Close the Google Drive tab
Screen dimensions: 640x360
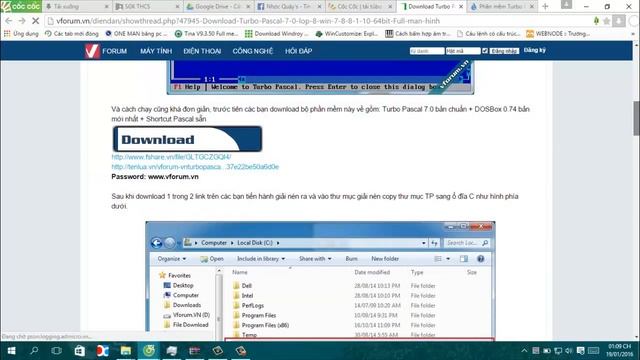coord(248,7)
